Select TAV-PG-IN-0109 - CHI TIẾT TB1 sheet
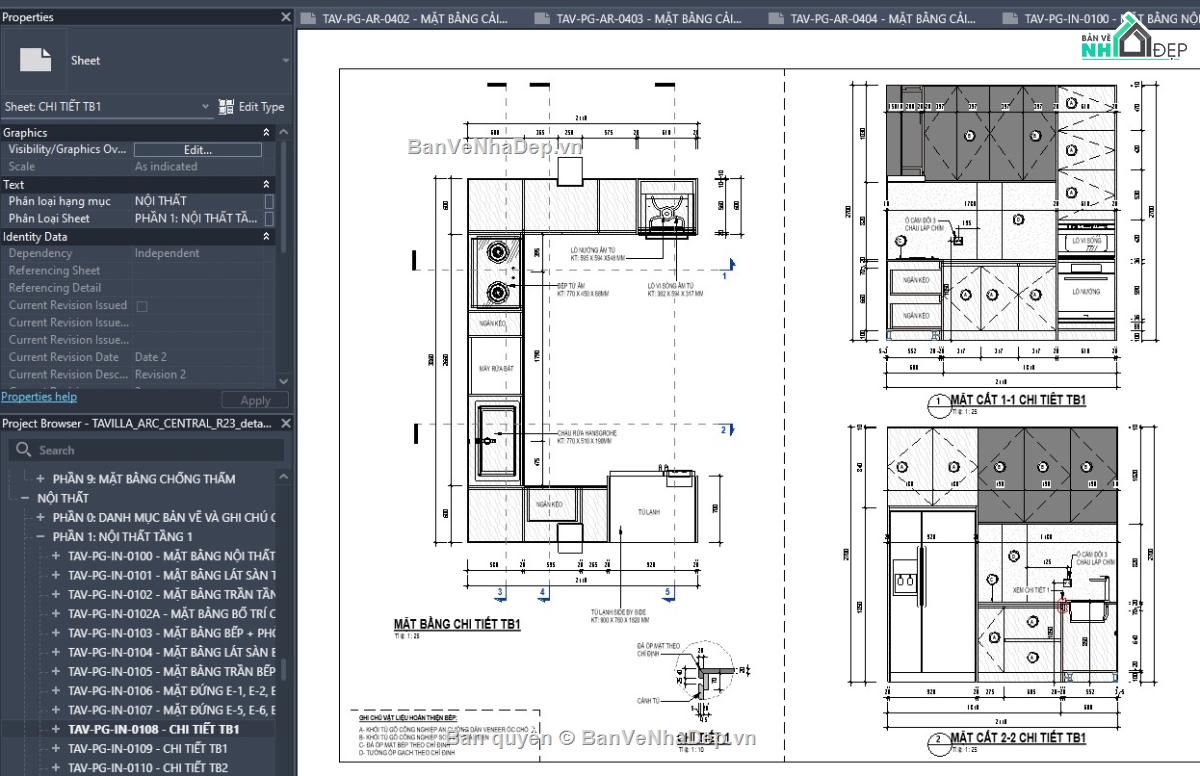The image size is (1200, 776). click(148, 749)
